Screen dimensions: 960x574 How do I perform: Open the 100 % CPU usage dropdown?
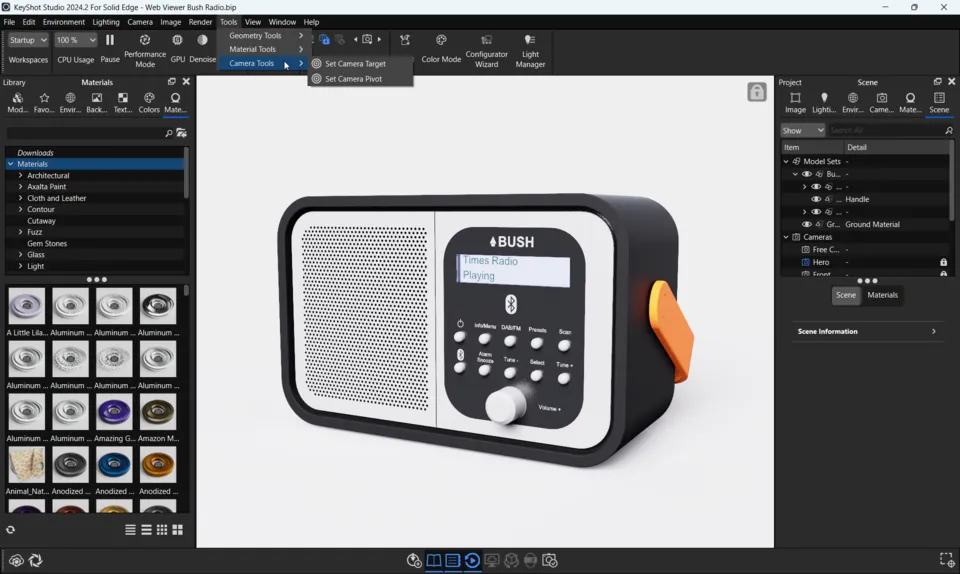(75, 40)
